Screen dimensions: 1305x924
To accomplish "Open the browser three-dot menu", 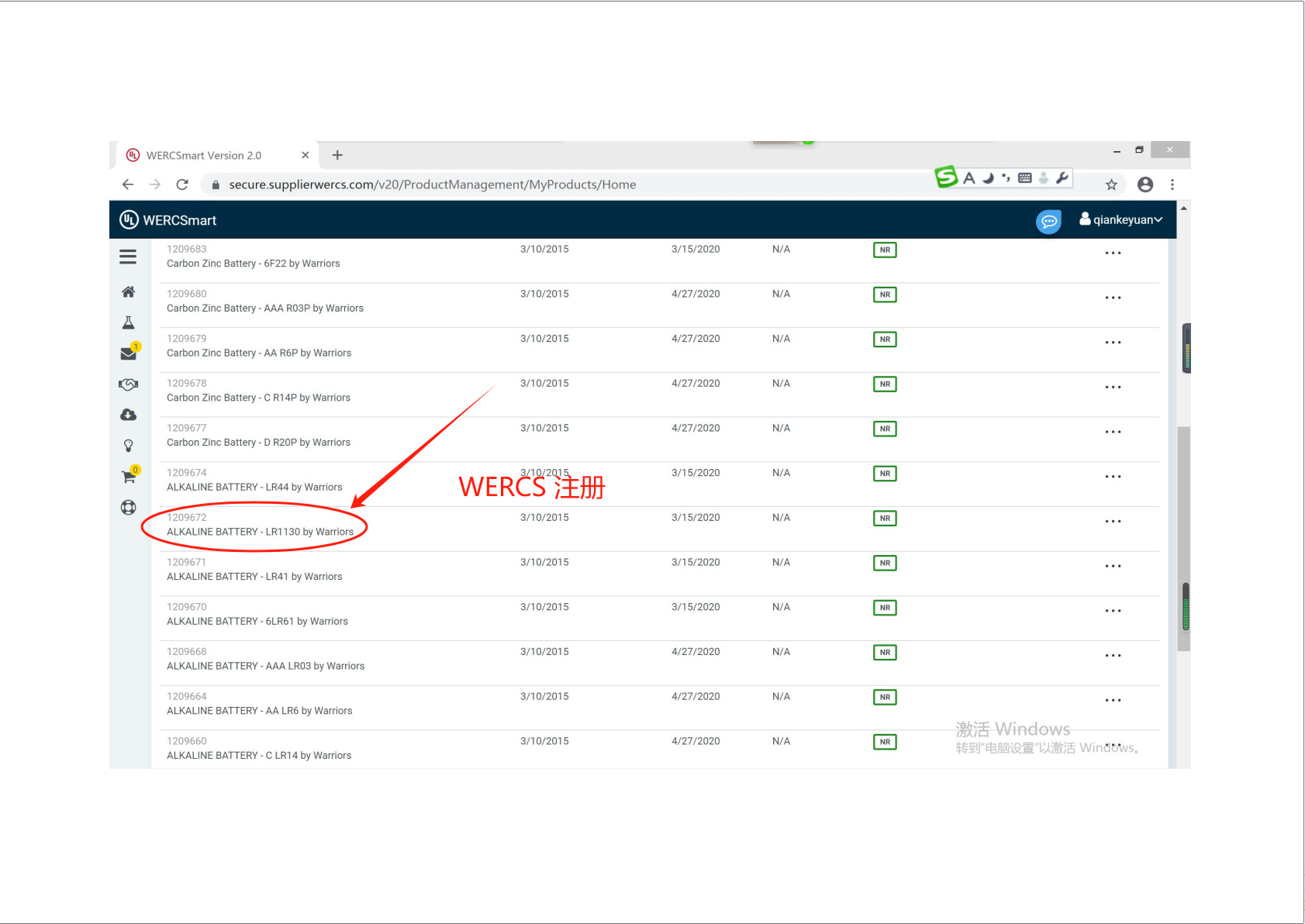I will tap(1172, 184).
